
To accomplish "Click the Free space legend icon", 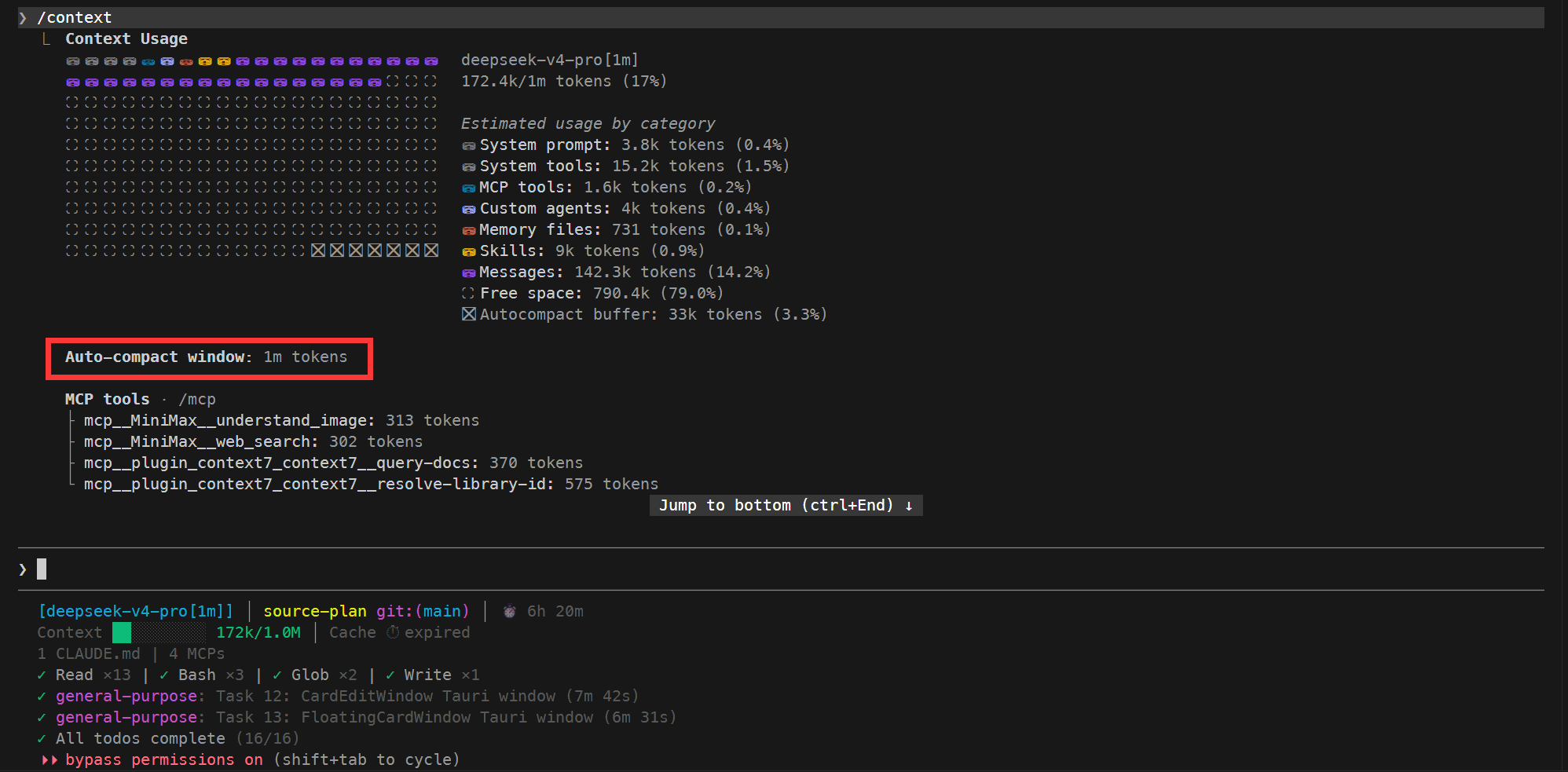I will click(469, 293).
